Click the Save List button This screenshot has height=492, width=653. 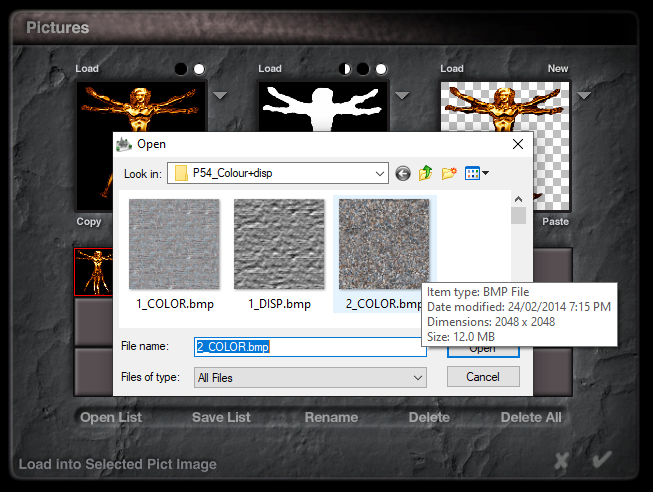point(221,417)
